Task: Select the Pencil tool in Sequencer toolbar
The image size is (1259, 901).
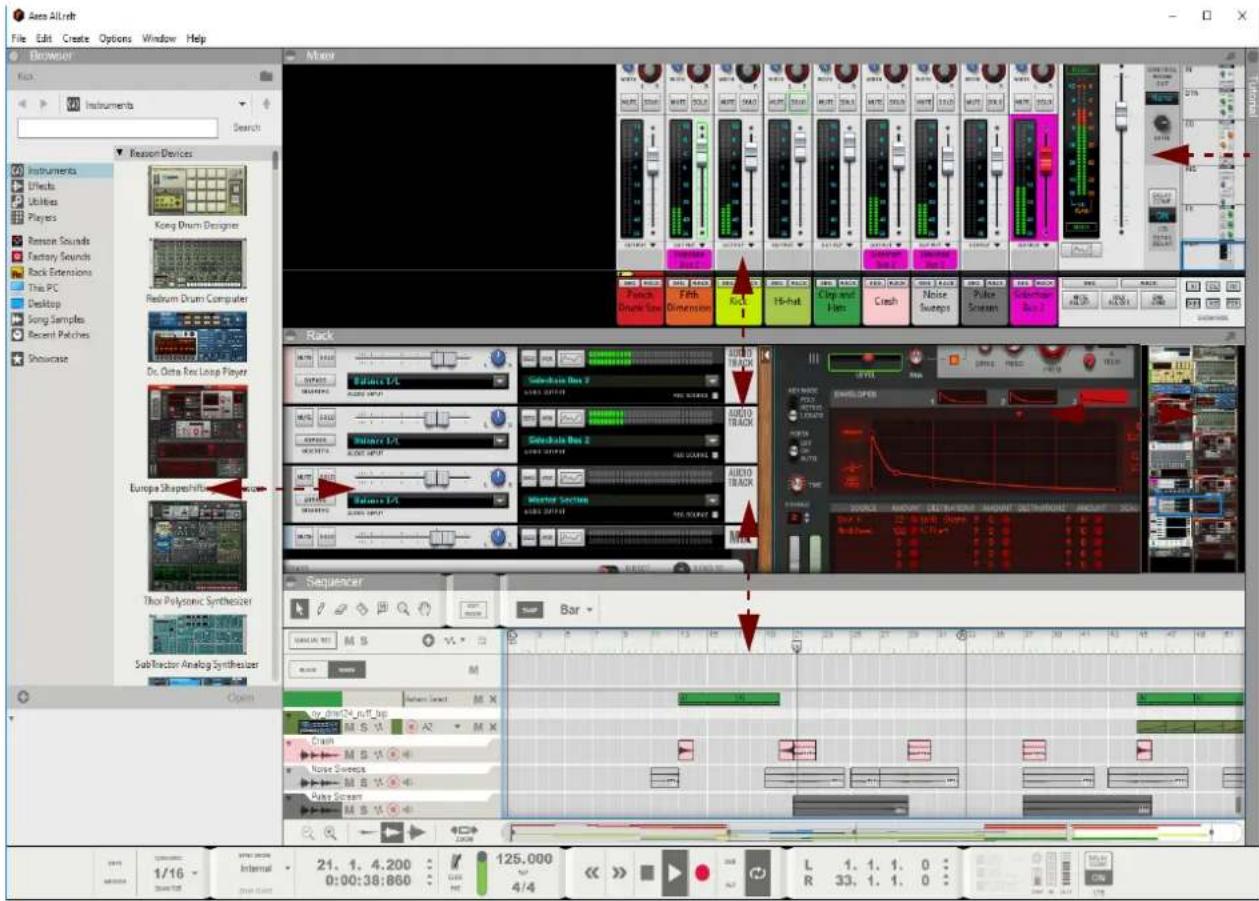Action: (x=320, y=607)
